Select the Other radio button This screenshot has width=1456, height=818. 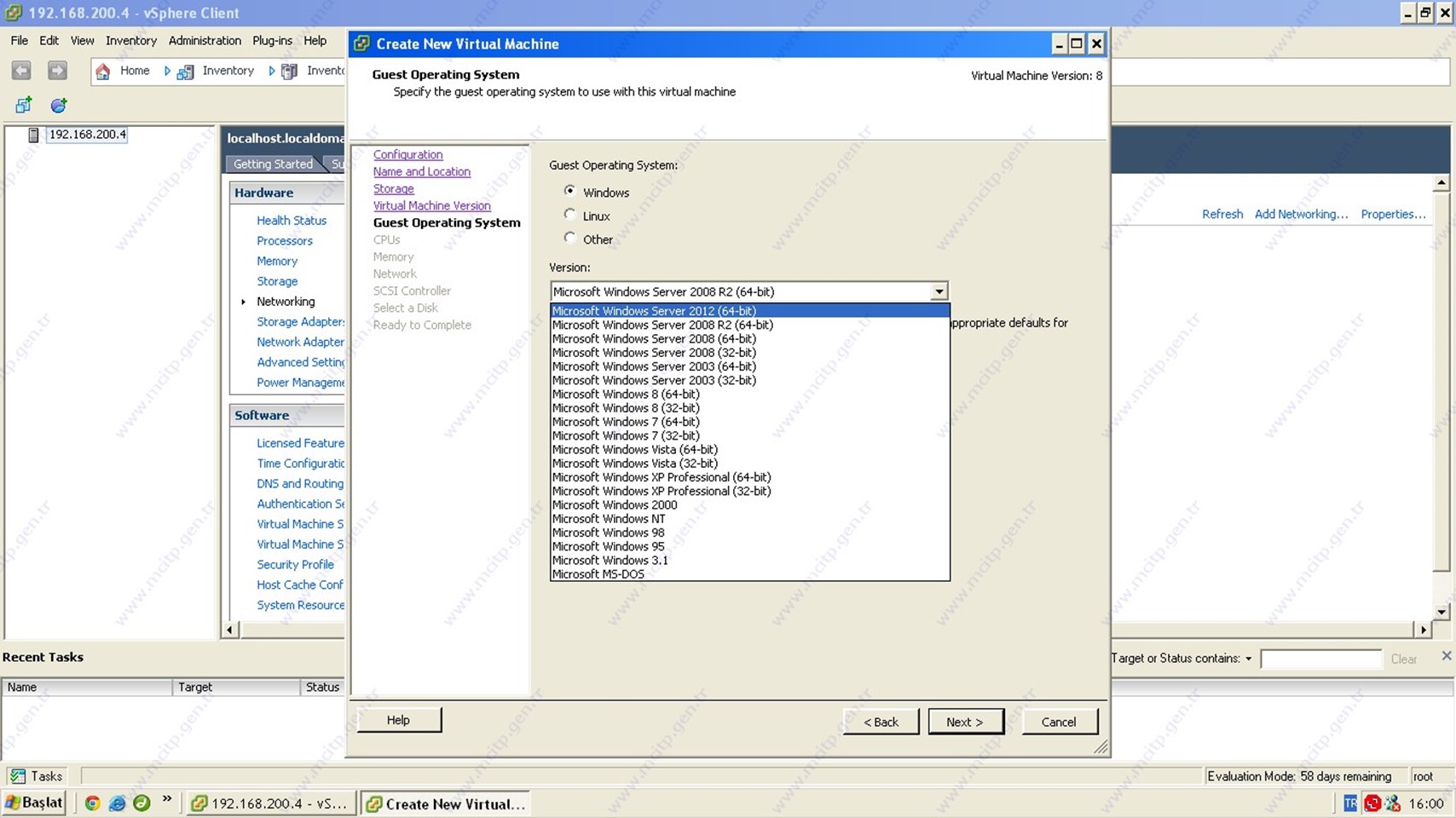pos(569,238)
